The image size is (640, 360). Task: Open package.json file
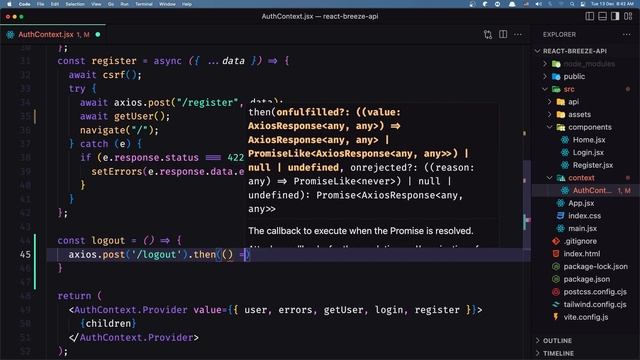tap(587, 279)
